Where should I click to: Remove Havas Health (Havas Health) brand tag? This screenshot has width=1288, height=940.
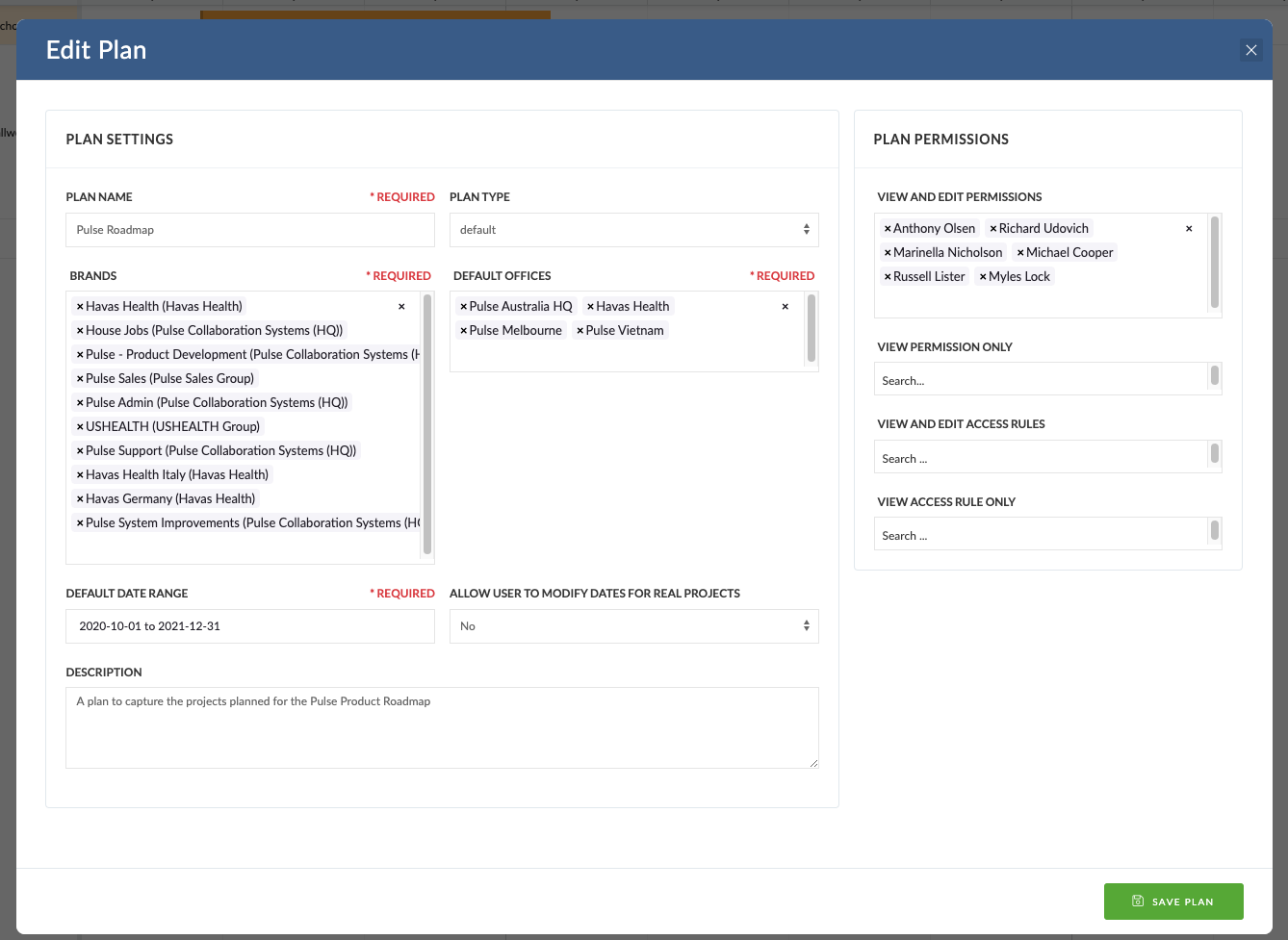point(80,307)
